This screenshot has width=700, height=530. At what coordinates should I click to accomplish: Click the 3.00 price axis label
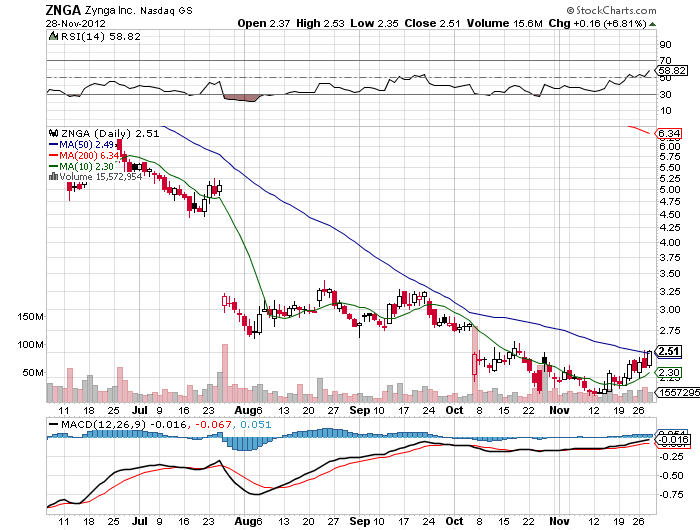pyautogui.click(x=670, y=310)
